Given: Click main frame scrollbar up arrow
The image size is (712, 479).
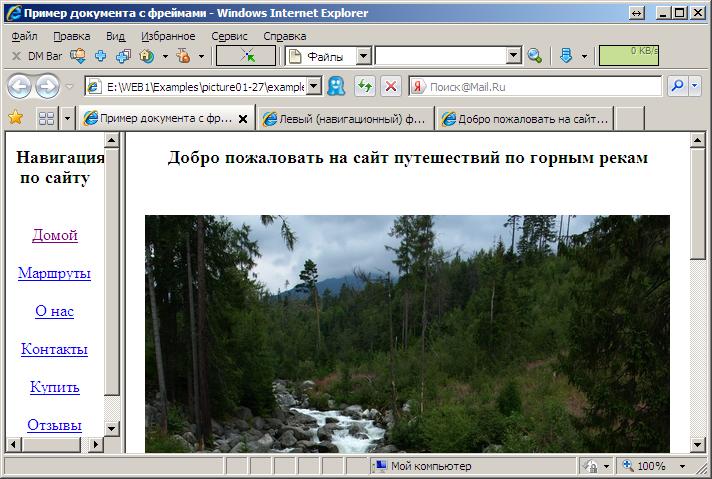Looking at the screenshot, I should (697, 140).
